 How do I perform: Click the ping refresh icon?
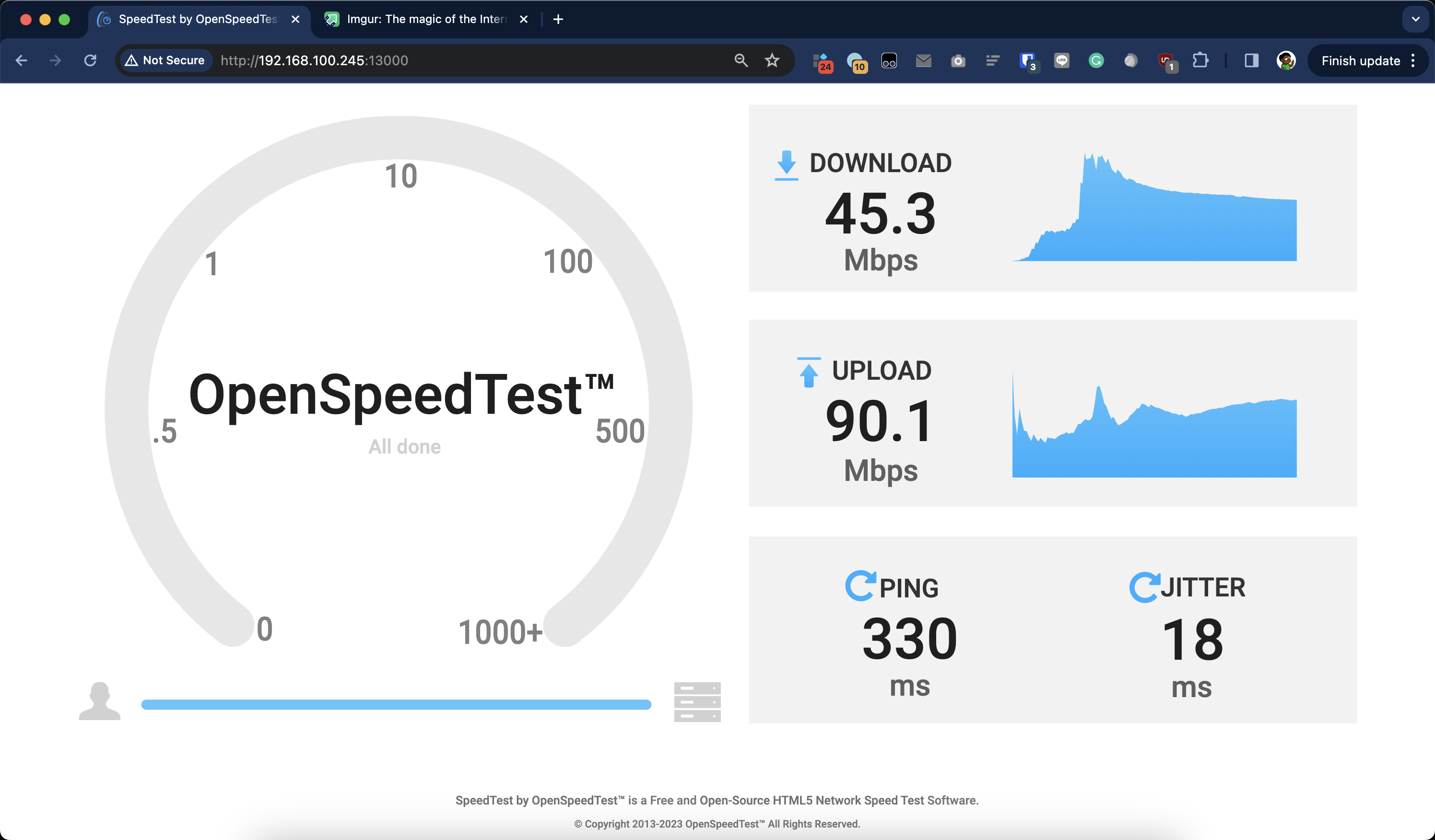(x=860, y=585)
